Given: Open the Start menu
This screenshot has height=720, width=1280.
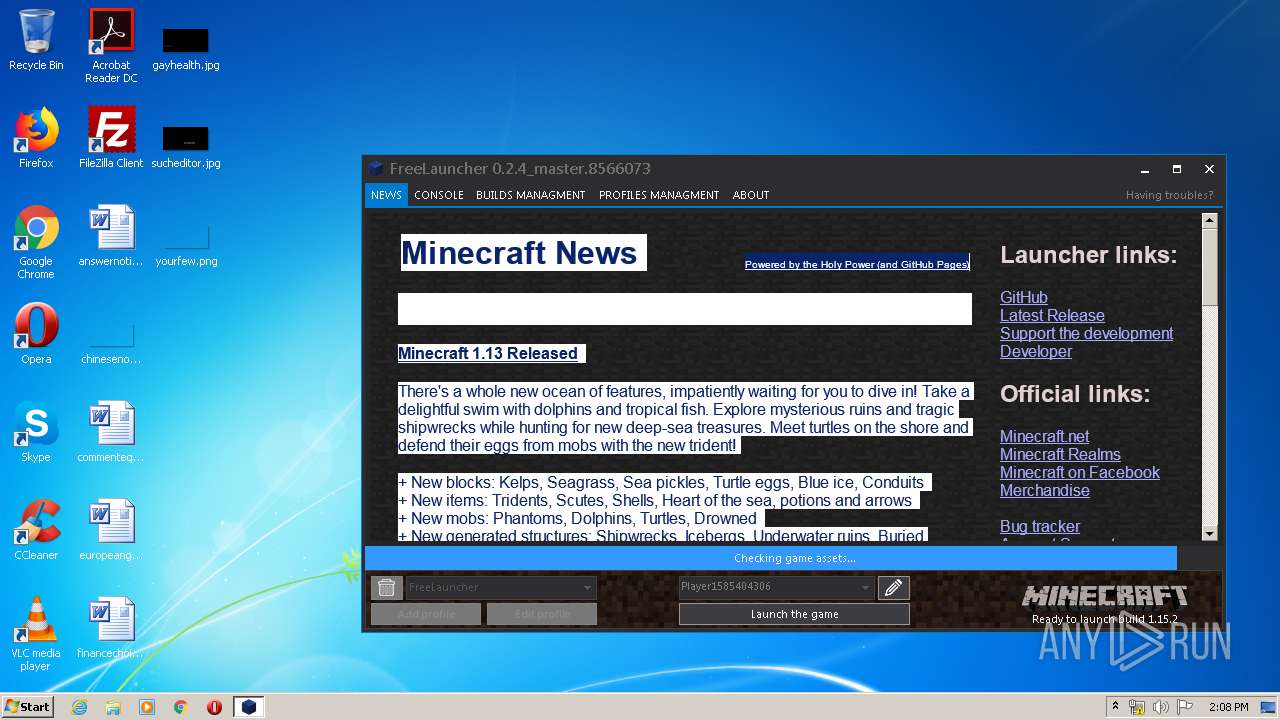Looking at the screenshot, I should point(27,707).
